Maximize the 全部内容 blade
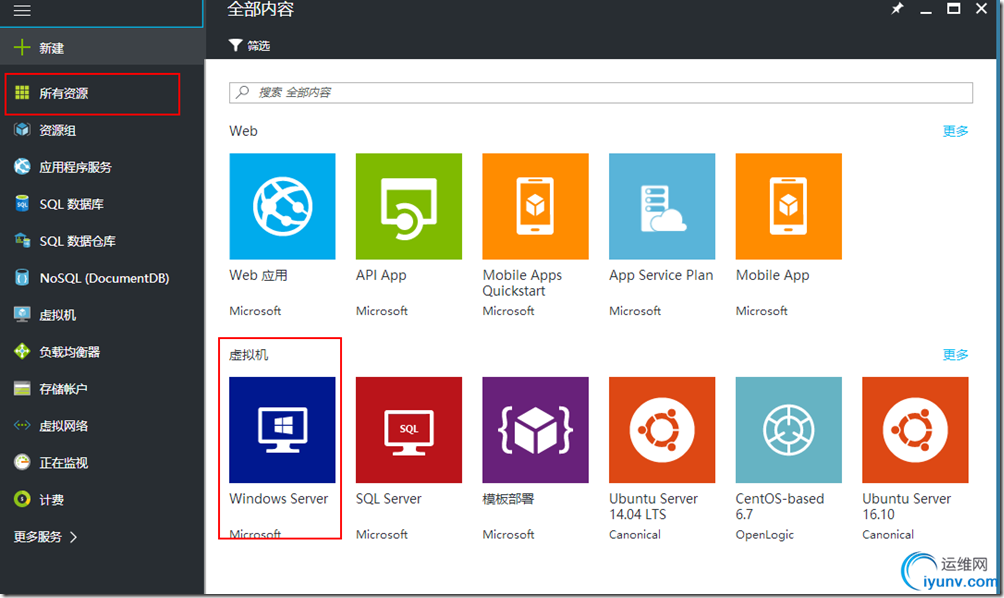 tap(953, 8)
